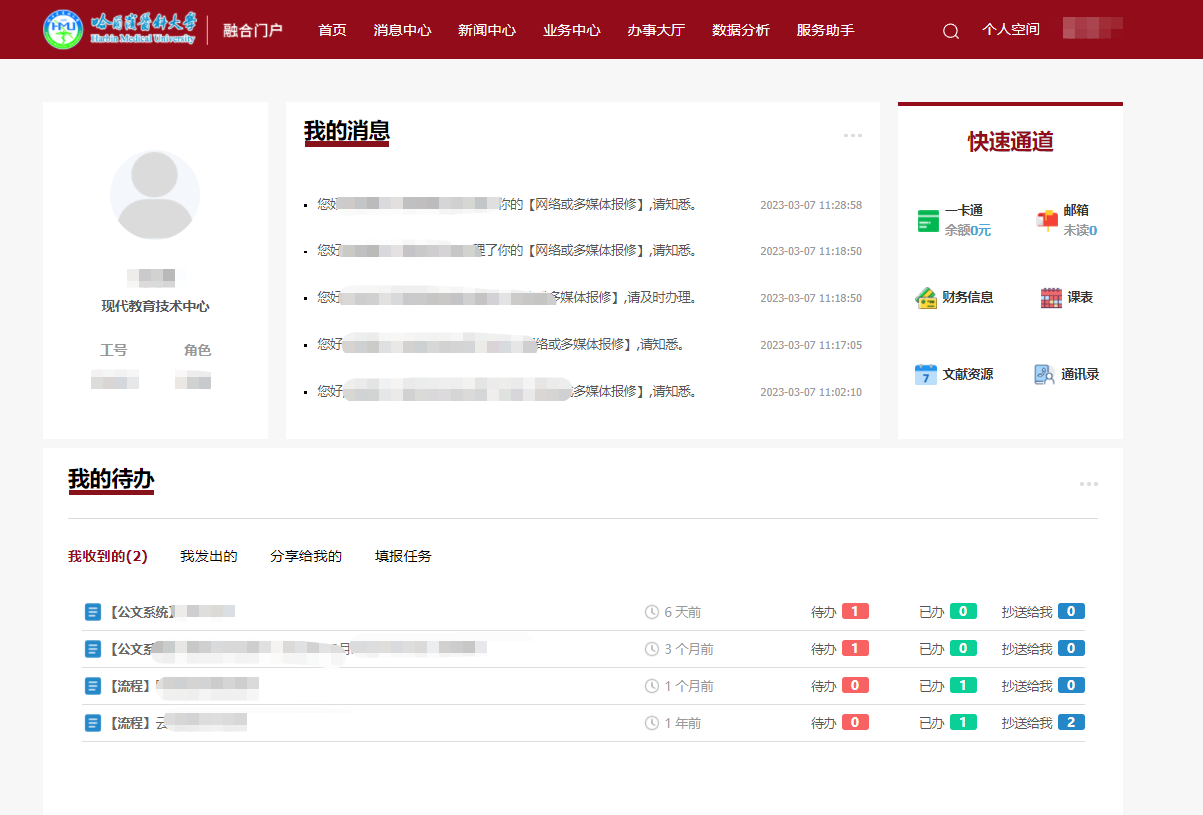Screen dimensions: 1203x815
Task: Open the 一卡通 card icon
Action: point(928,221)
